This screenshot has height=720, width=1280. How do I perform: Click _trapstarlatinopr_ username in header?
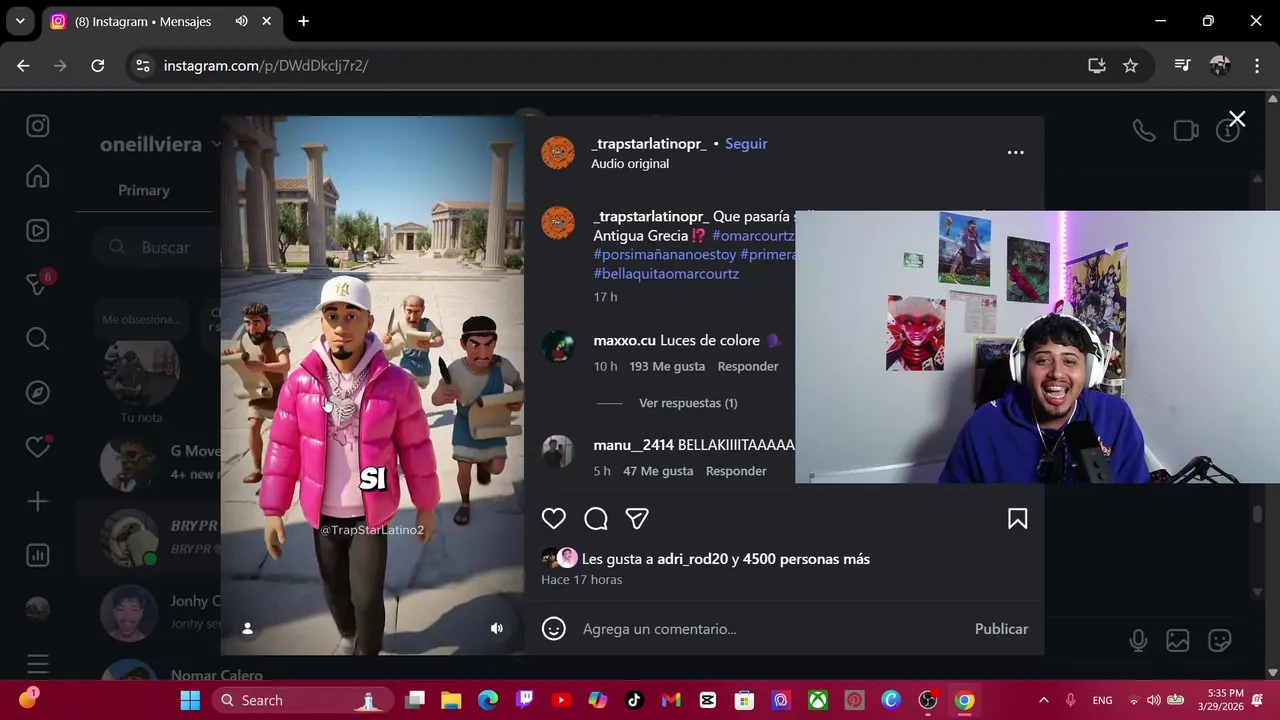coord(649,144)
